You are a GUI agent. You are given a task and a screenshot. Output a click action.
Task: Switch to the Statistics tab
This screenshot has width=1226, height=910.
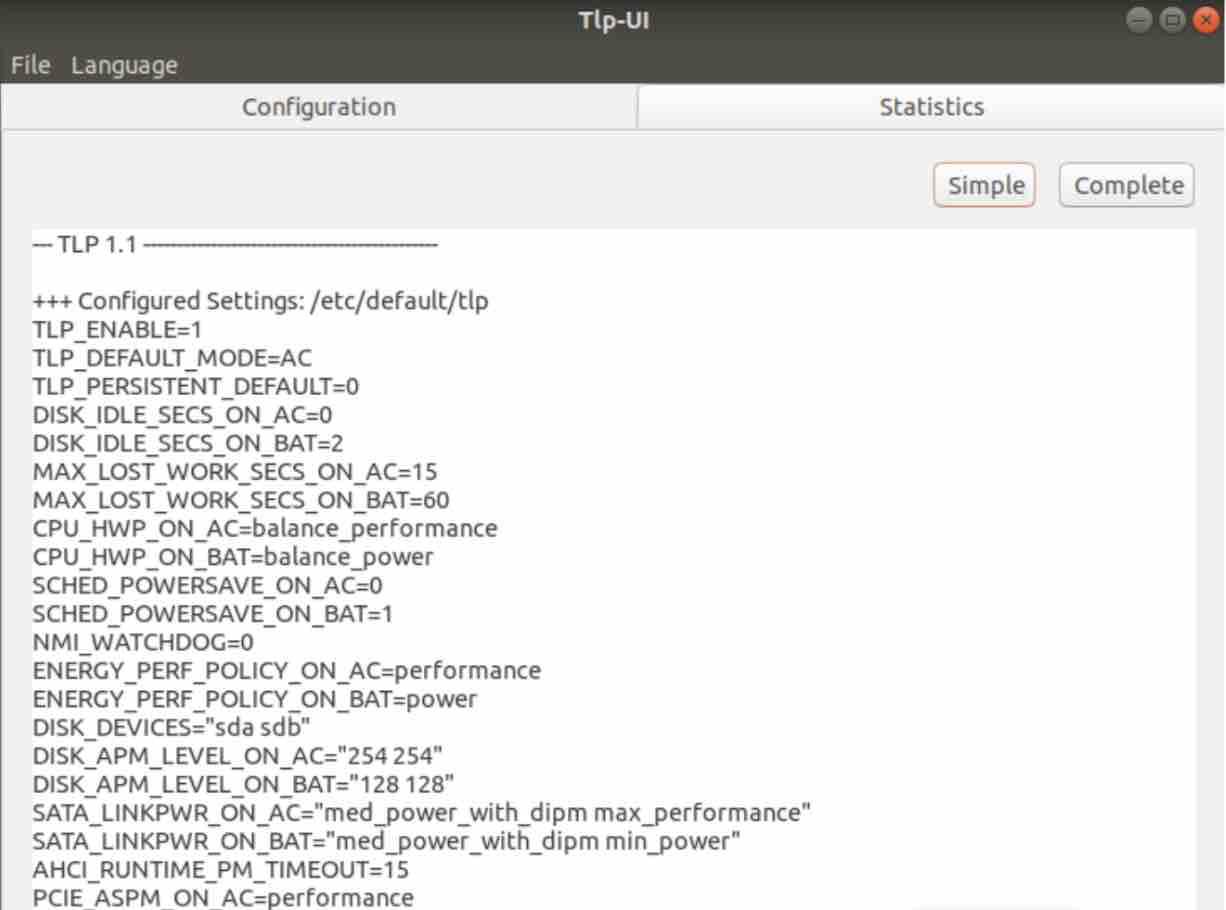[931, 107]
